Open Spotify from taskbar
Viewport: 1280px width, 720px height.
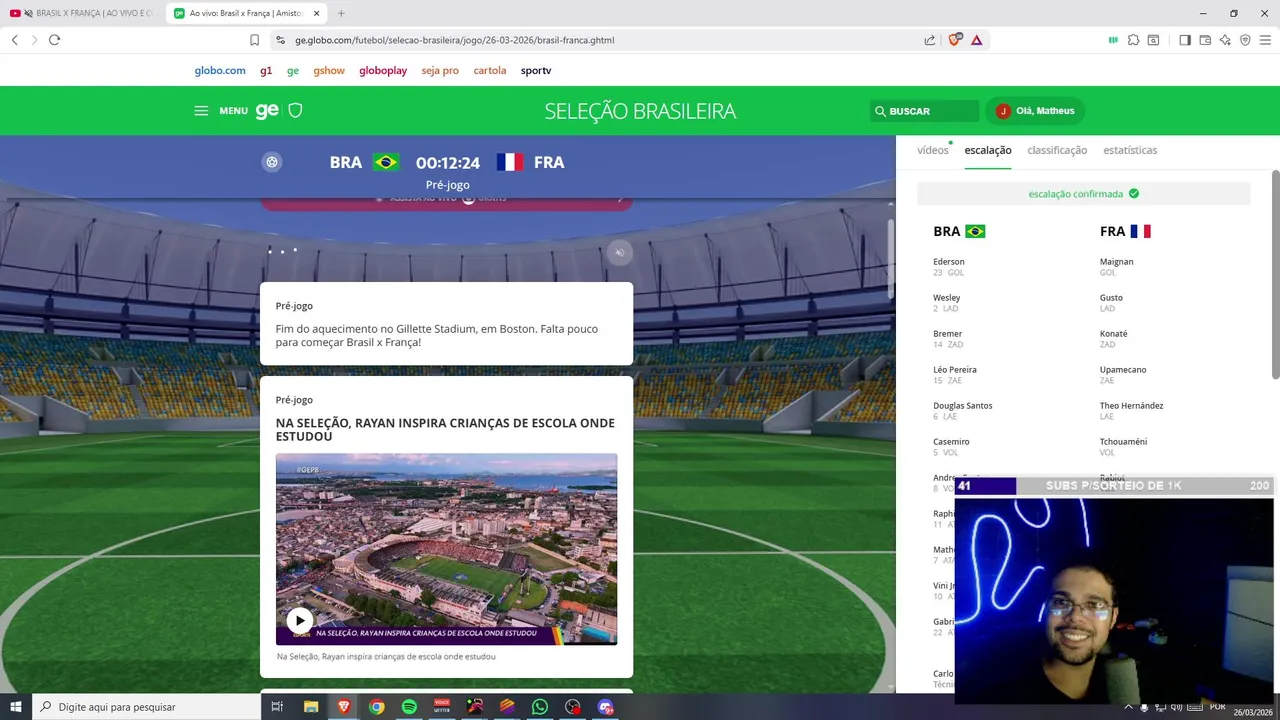(409, 707)
